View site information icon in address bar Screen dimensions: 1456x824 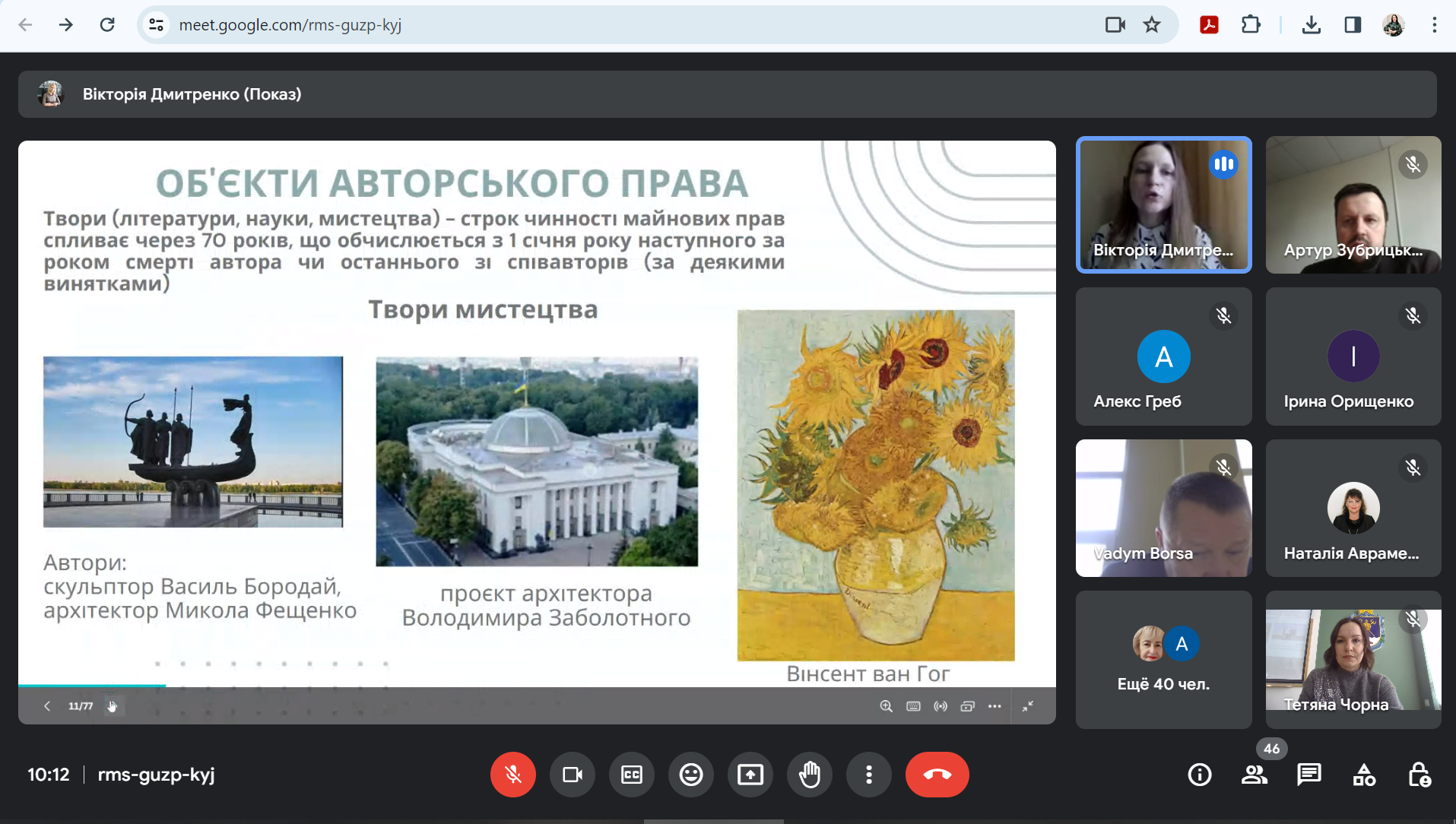[x=156, y=24]
